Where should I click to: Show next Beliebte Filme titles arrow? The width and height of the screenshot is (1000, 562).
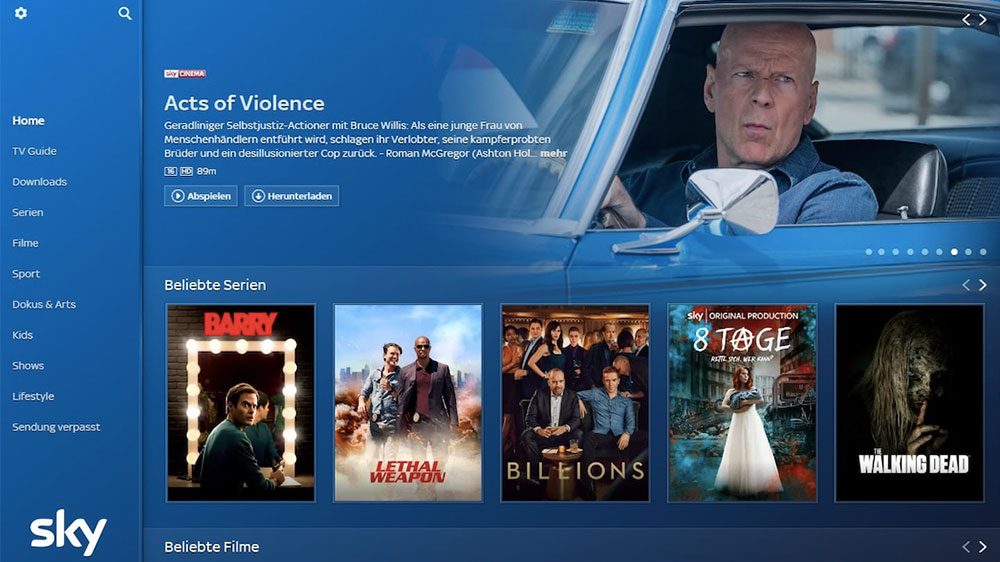pos(983,547)
